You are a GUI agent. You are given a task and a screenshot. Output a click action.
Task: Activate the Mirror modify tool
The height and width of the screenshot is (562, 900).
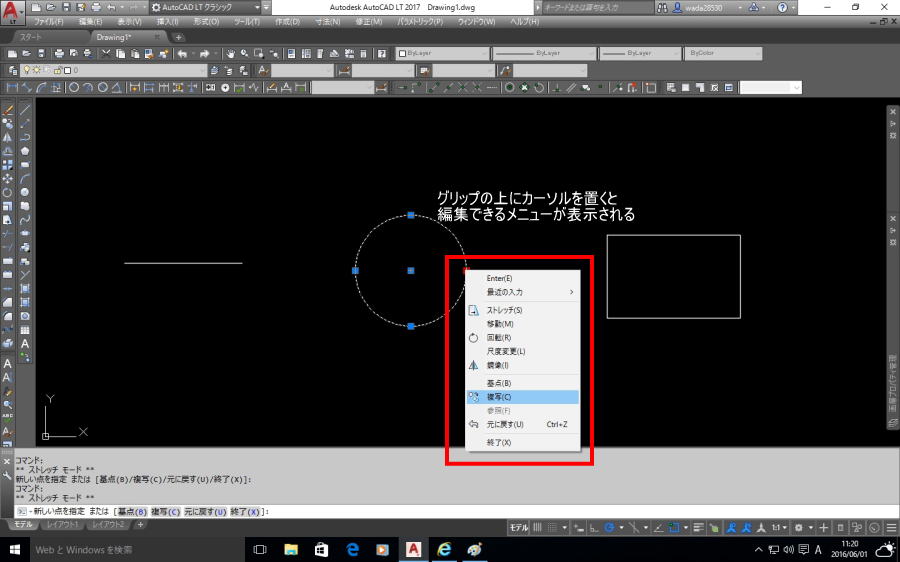(7, 137)
